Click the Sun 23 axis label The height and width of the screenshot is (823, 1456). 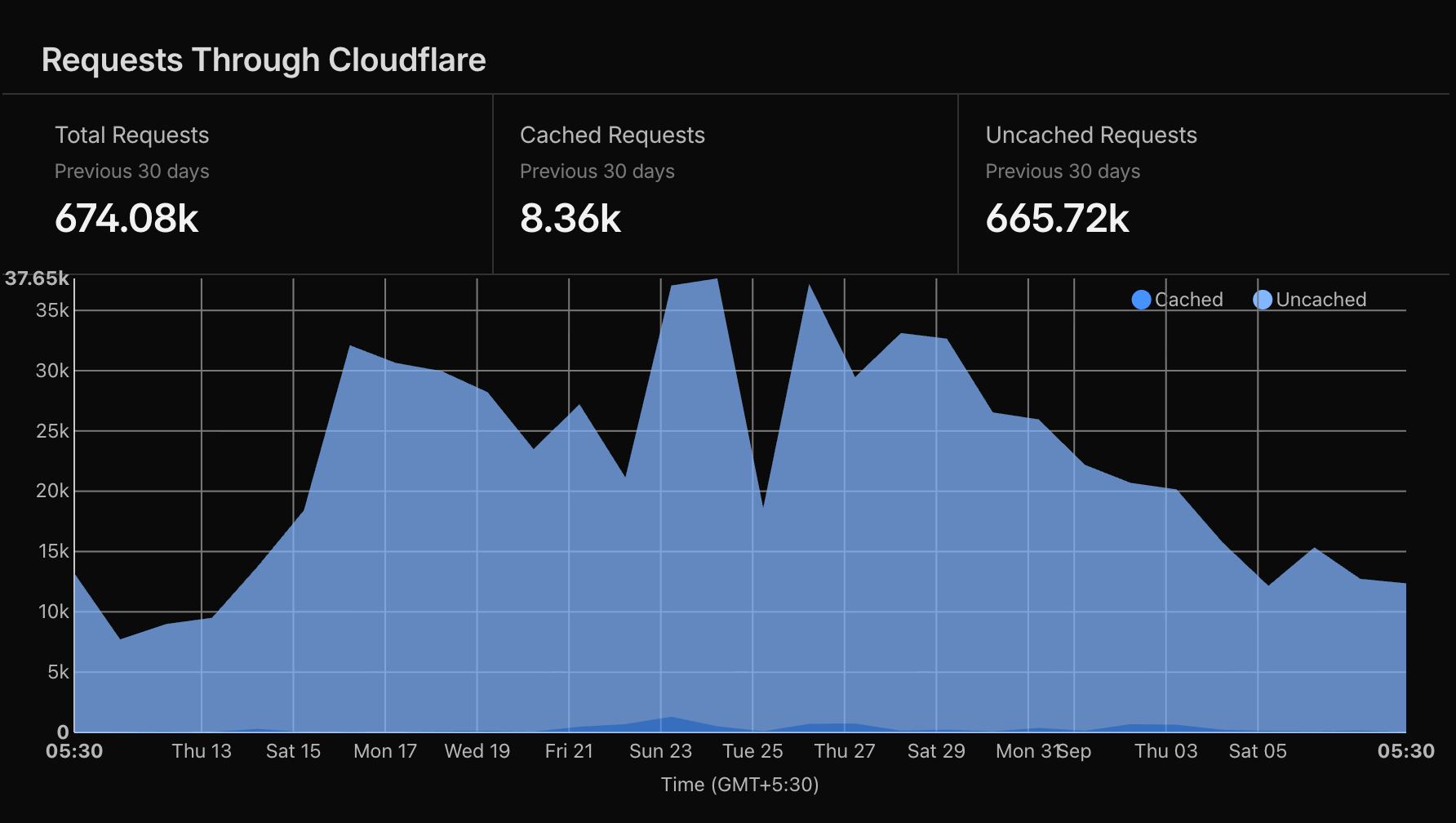660,751
